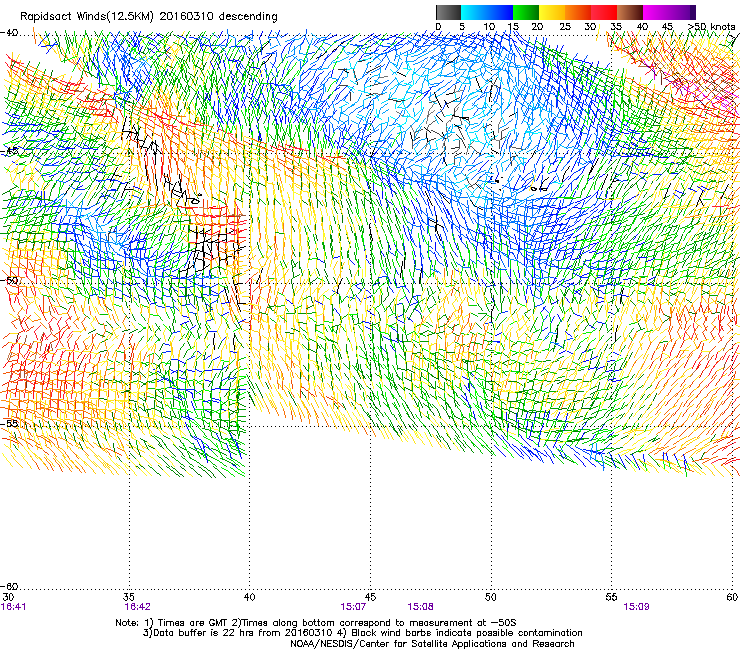This screenshot has width=740, height=650.
Task: Click the '25' label under the color bar
Action: tap(565, 26)
